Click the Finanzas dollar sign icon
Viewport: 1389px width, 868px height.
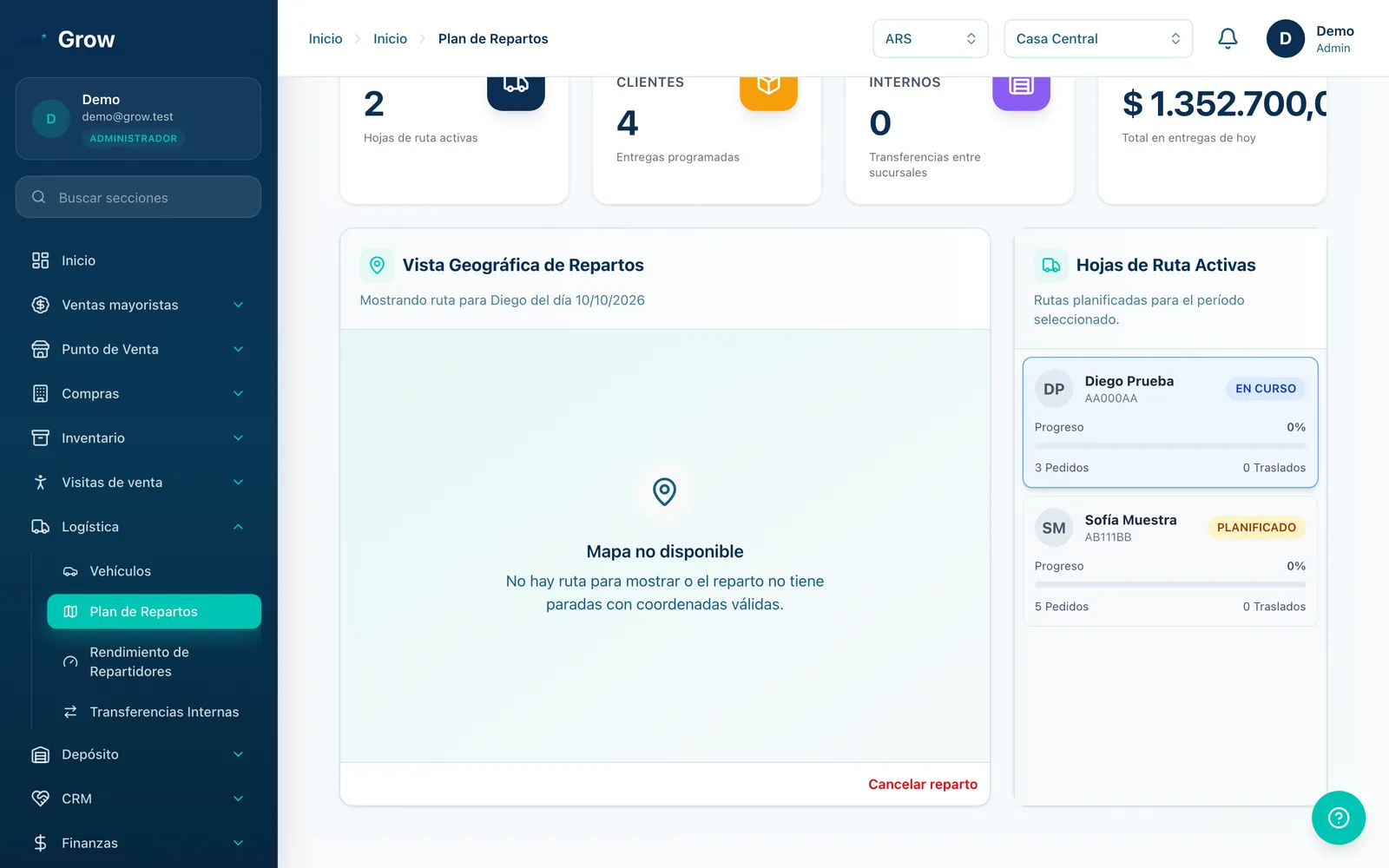point(40,843)
